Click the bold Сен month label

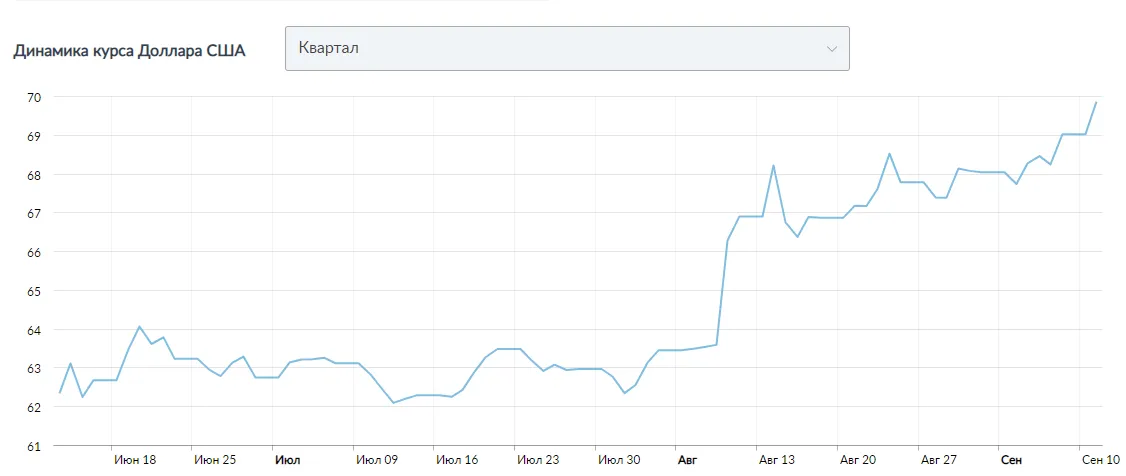[x=1011, y=459]
